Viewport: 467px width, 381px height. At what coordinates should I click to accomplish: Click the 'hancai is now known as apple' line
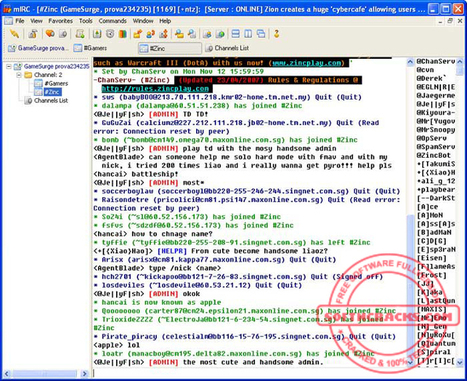coord(157,302)
